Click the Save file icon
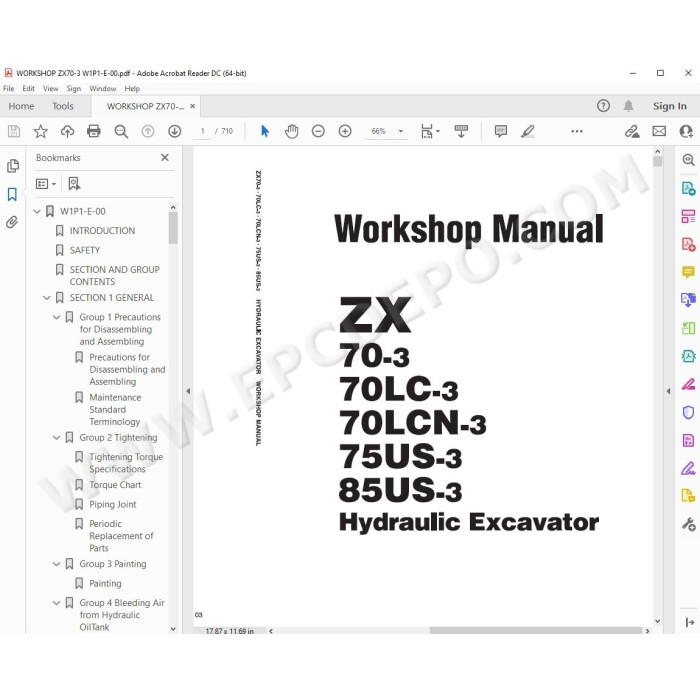700x700 pixels. point(14,131)
